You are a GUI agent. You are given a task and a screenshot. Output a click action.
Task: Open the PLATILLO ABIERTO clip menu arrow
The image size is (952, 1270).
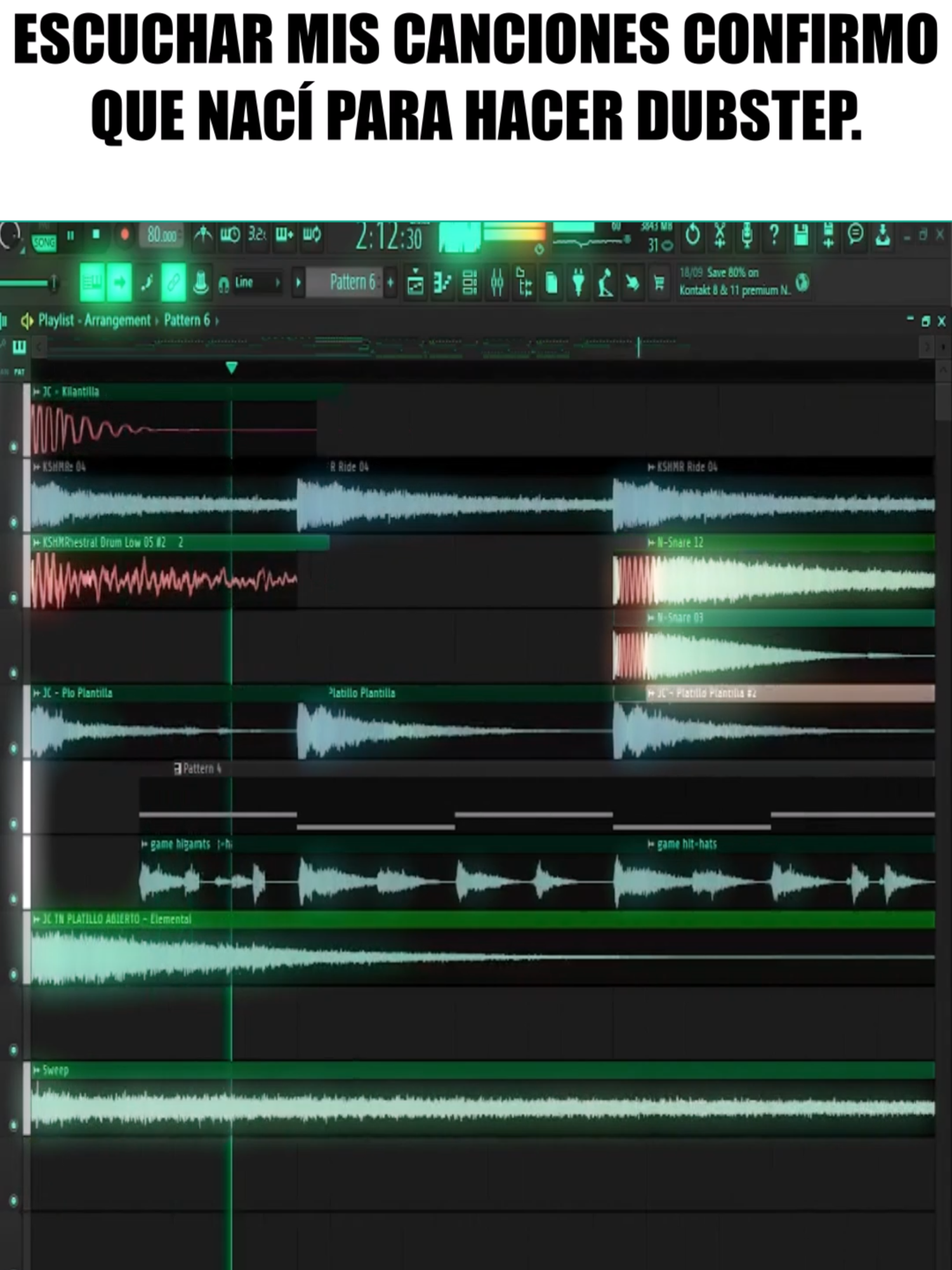coord(37,919)
